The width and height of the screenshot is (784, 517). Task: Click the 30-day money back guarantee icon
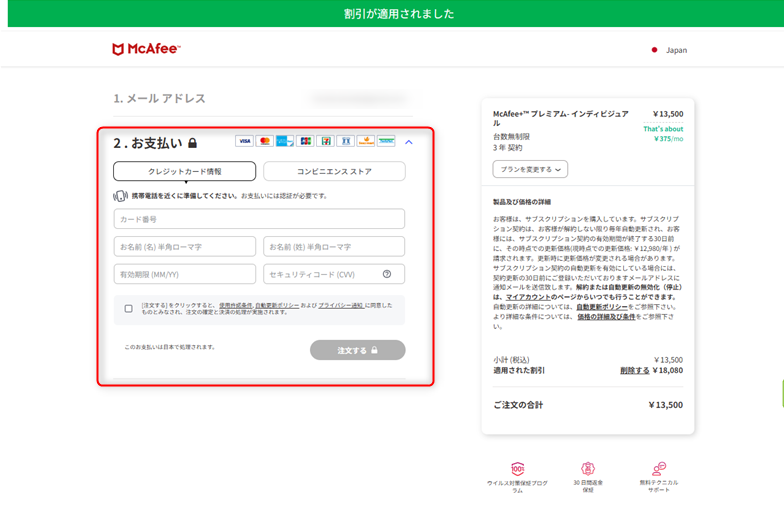click(588, 469)
